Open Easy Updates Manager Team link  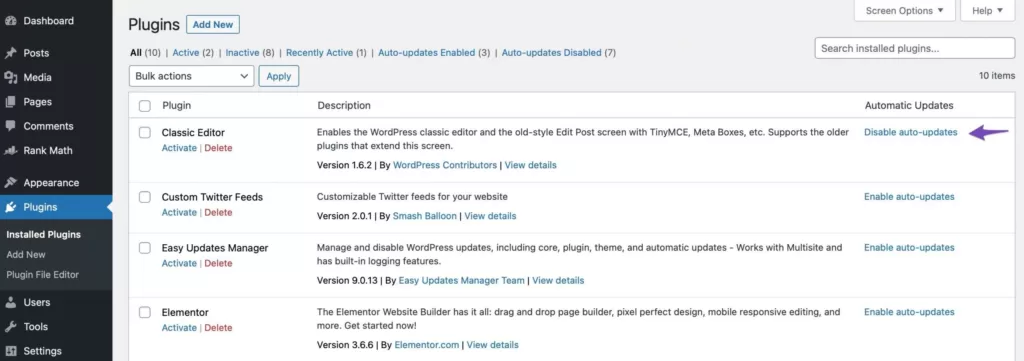pos(461,281)
